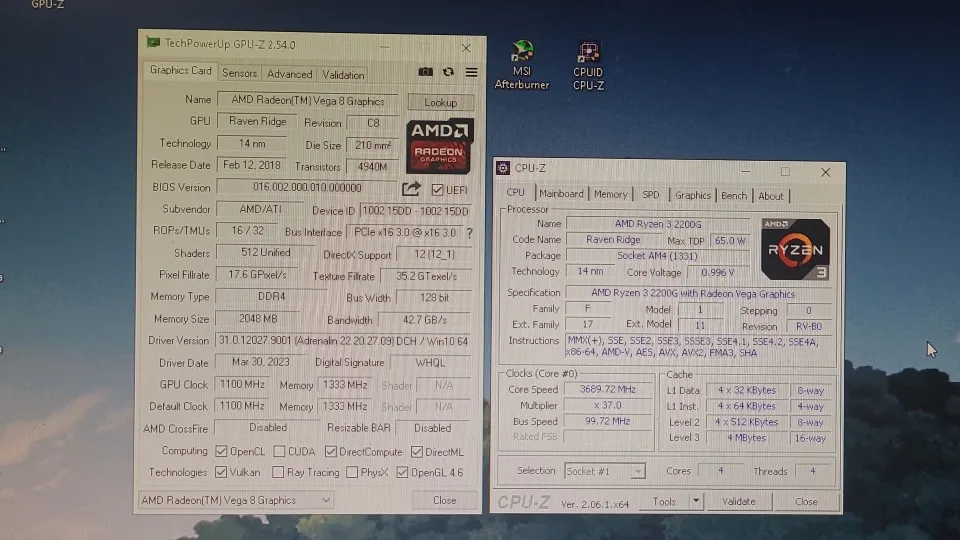Image resolution: width=960 pixels, height=540 pixels.
Task: Toggle the DirectML checkbox
Action: pyautogui.click(x=417, y=452)
